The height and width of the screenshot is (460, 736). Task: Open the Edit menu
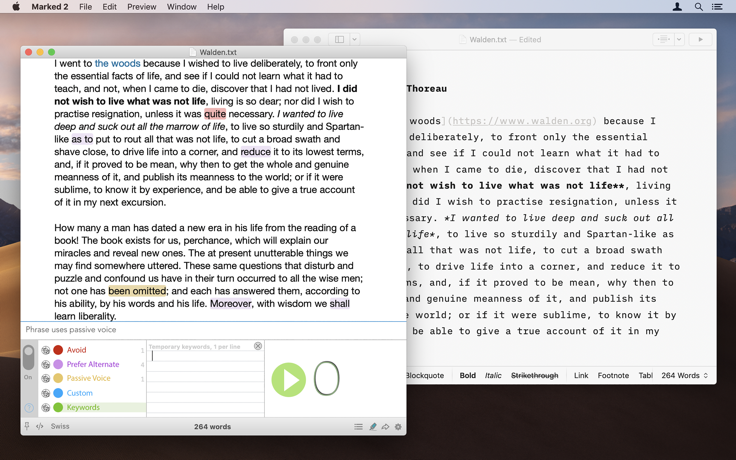coord(109,7)
